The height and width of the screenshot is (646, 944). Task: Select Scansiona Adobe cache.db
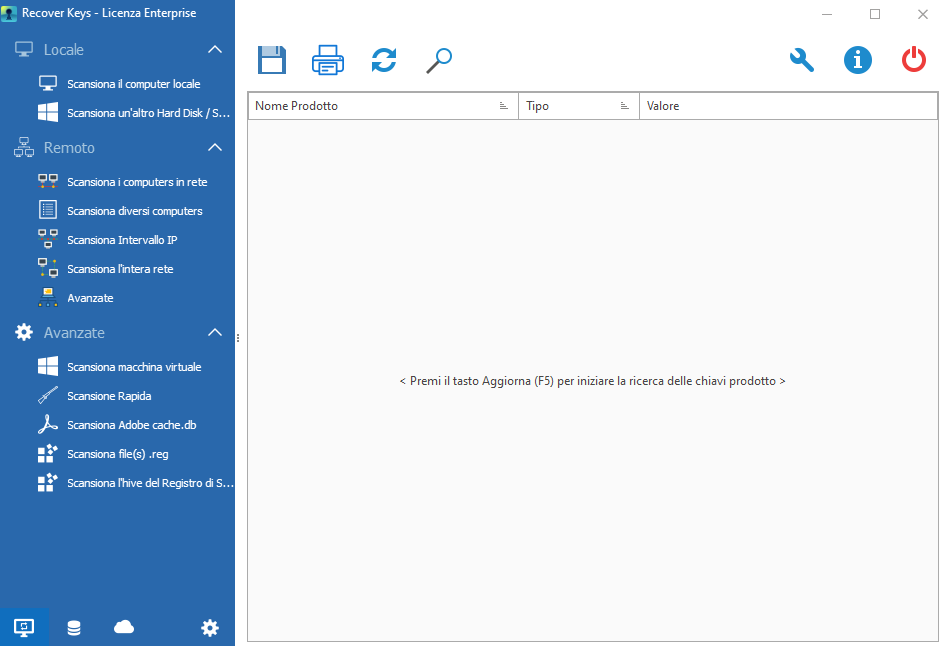pos(132,424)
